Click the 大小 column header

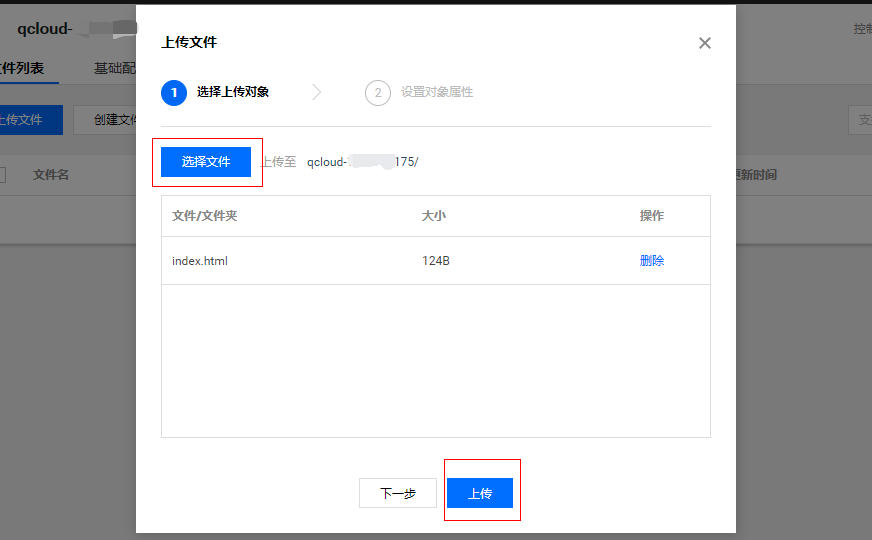click(x=433, y=216)
